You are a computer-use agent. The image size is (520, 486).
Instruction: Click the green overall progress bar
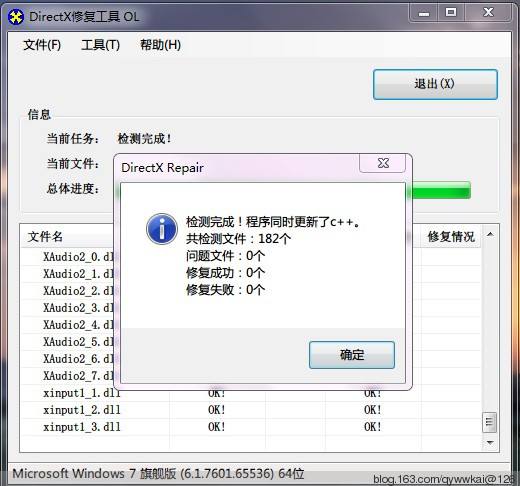click(441, 190)
